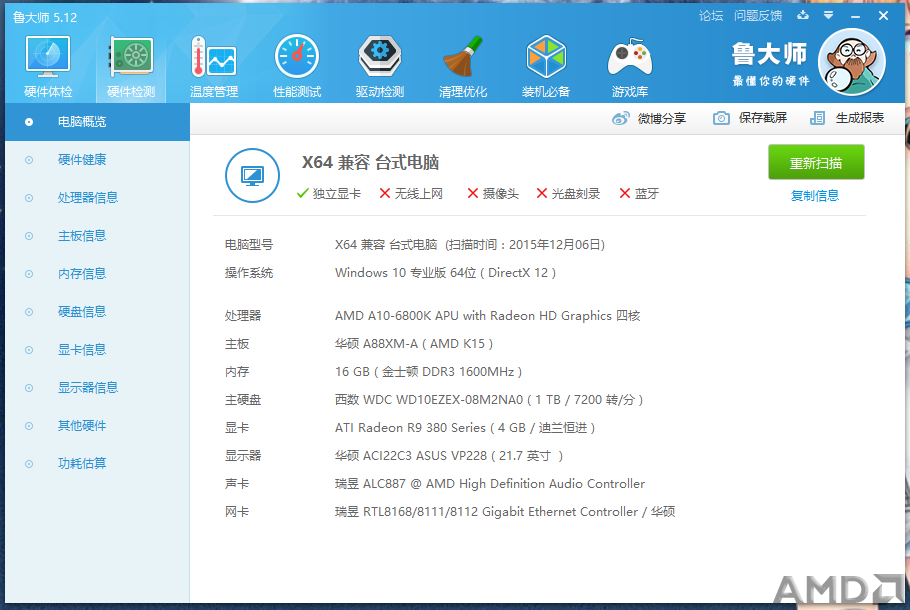This screenshot has height=610, width=910.
Task: Click disk value 西数 WDC WD10EZEX
Action: click(489, 399)
